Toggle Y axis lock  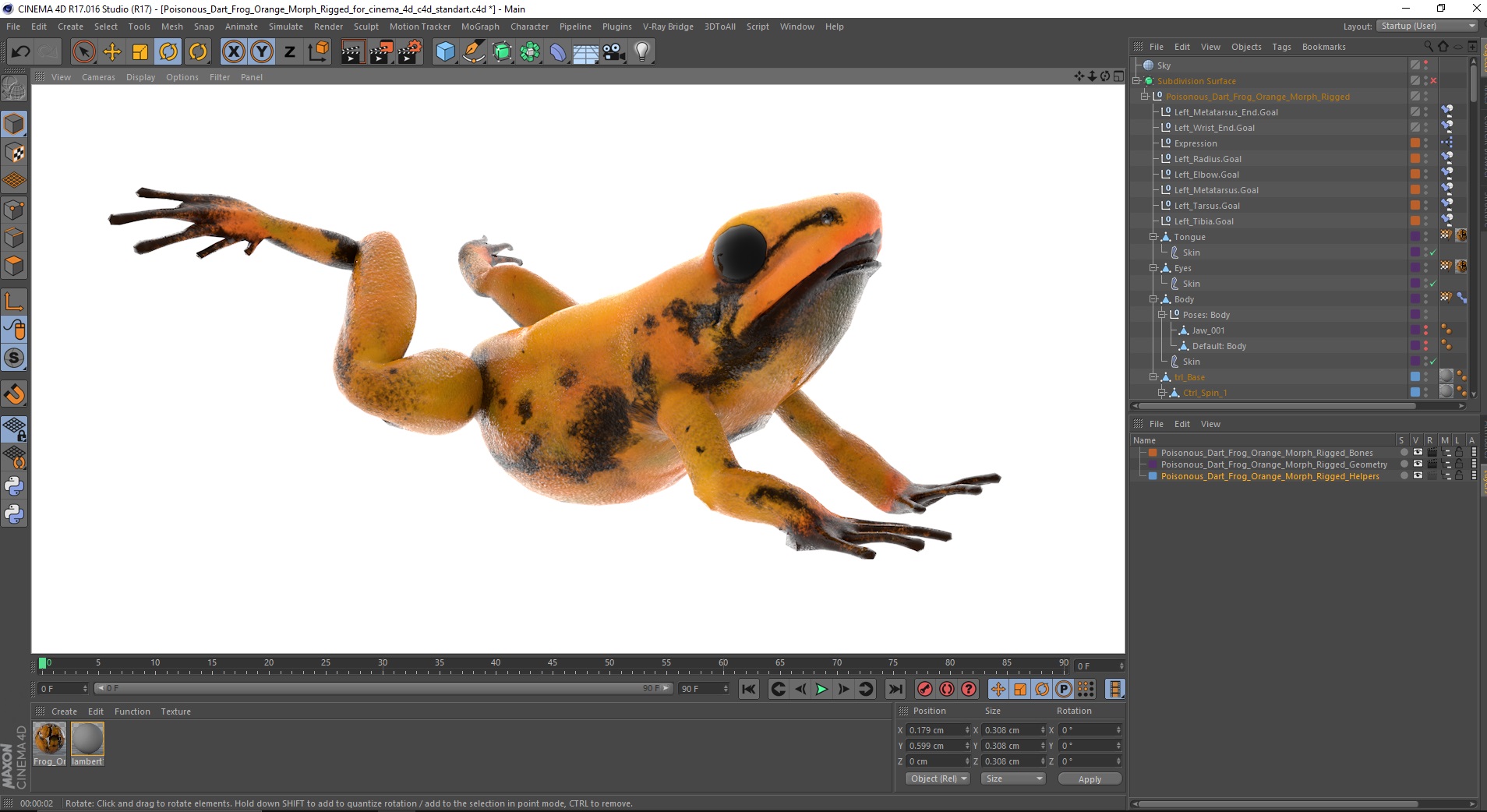(262, 52)
